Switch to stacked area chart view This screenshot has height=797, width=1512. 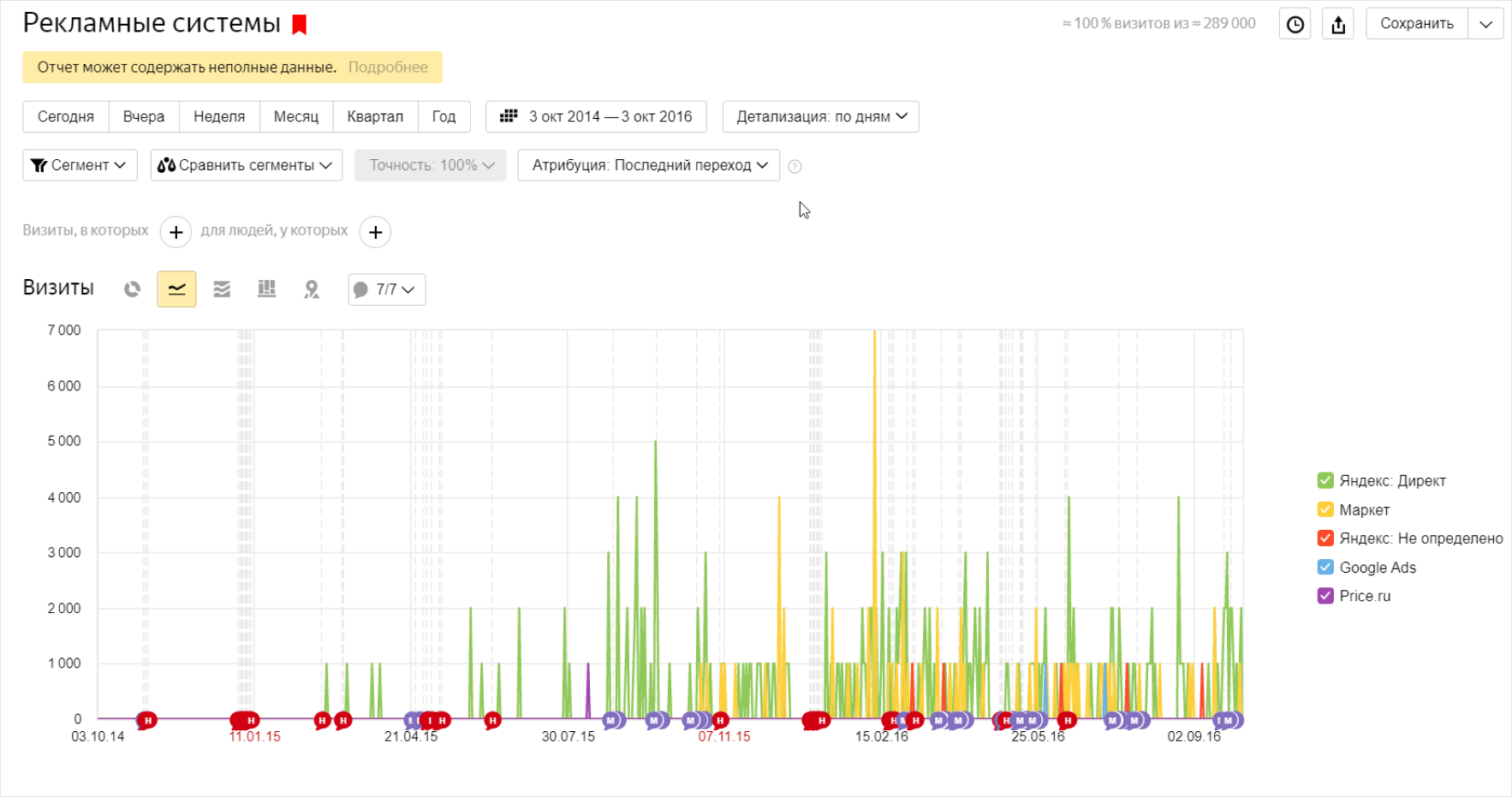222,289
